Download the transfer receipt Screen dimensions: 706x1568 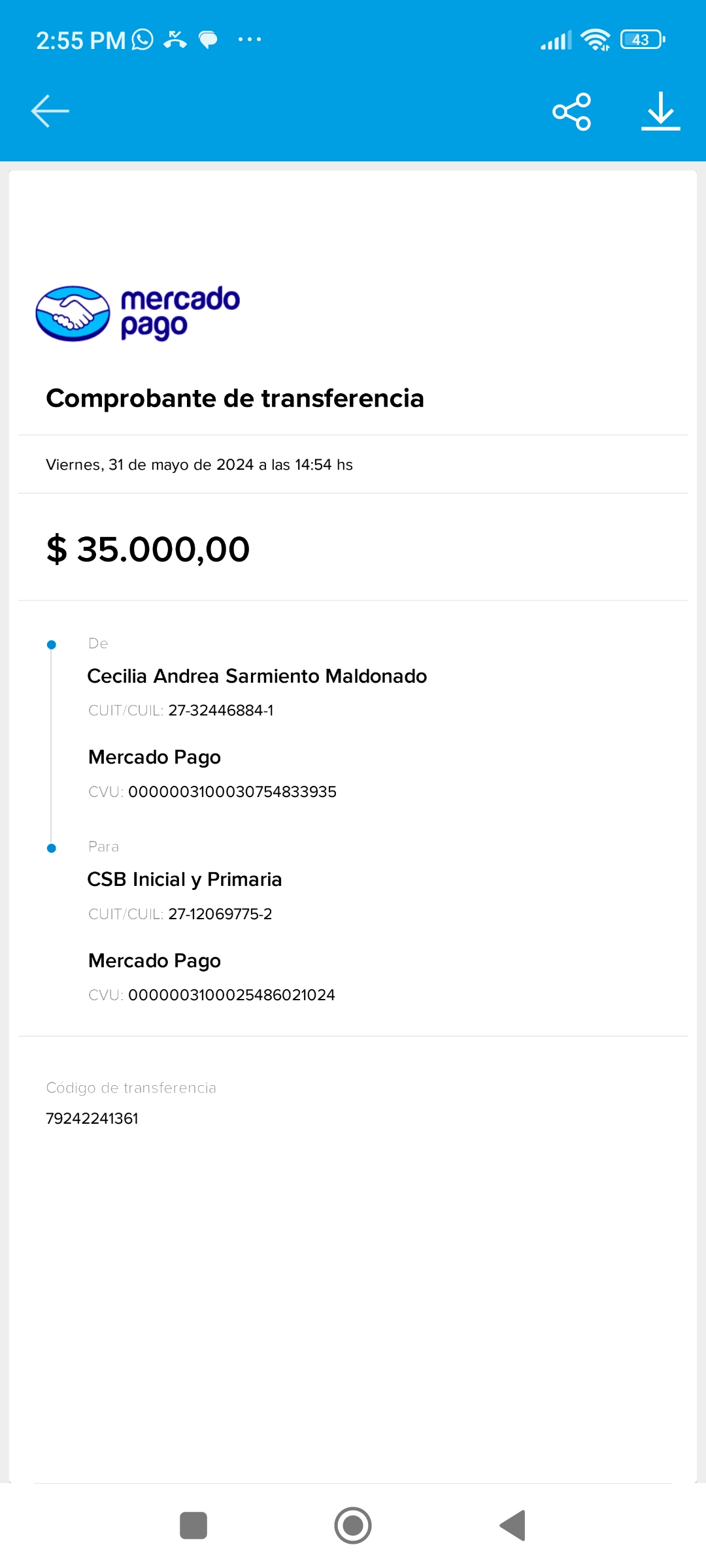[x=660, y=111]
